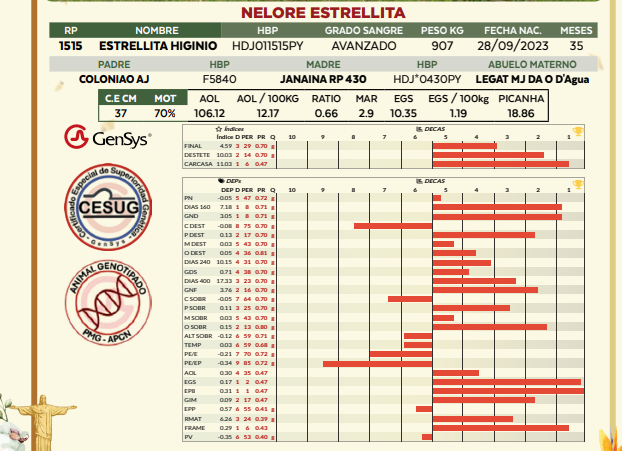622x451 pixels.
Task: Click the DECAS chart icon in the Índices panel
Action: click(x=419, y=129)
